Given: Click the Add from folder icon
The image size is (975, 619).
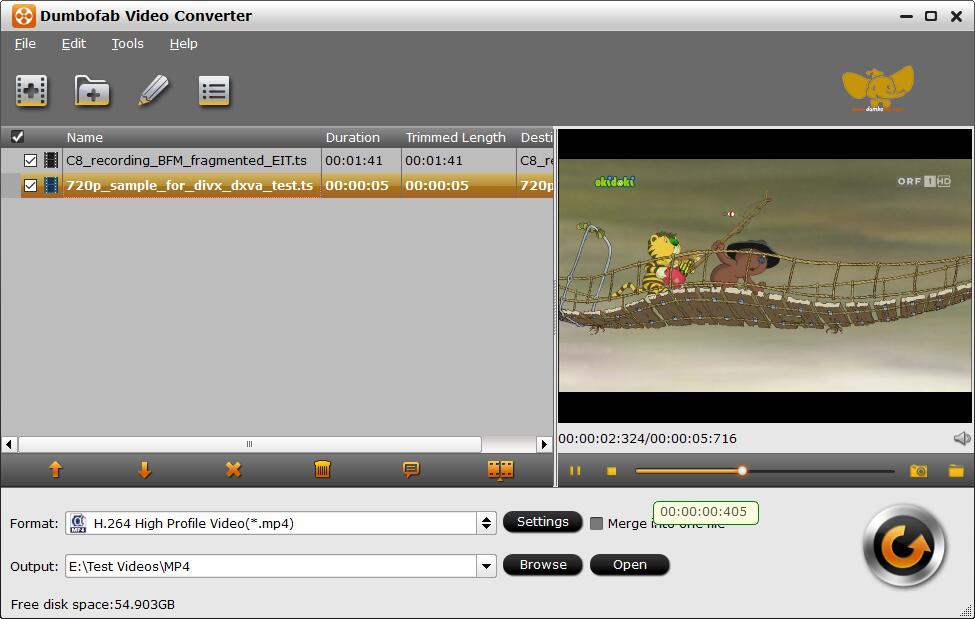Looking at the screenshot, I should pos(91,91).
